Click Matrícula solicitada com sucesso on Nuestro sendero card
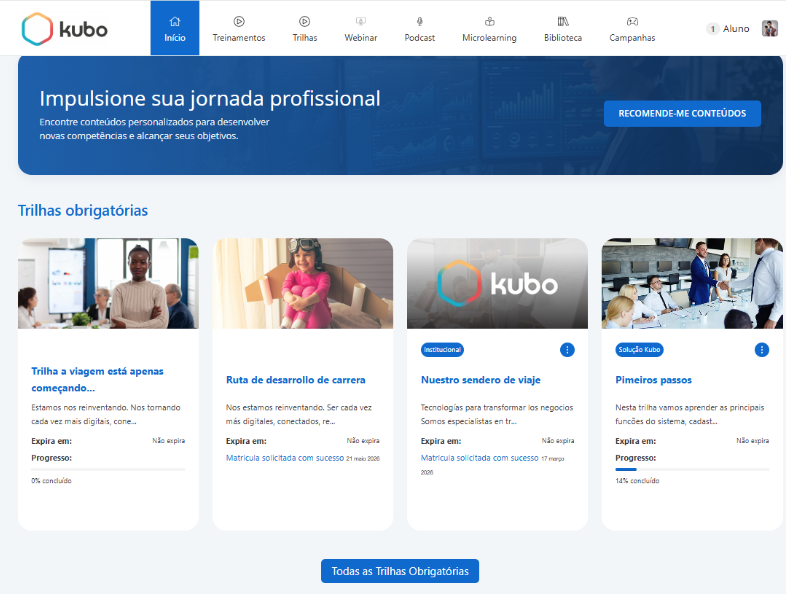 coord(480,458)
